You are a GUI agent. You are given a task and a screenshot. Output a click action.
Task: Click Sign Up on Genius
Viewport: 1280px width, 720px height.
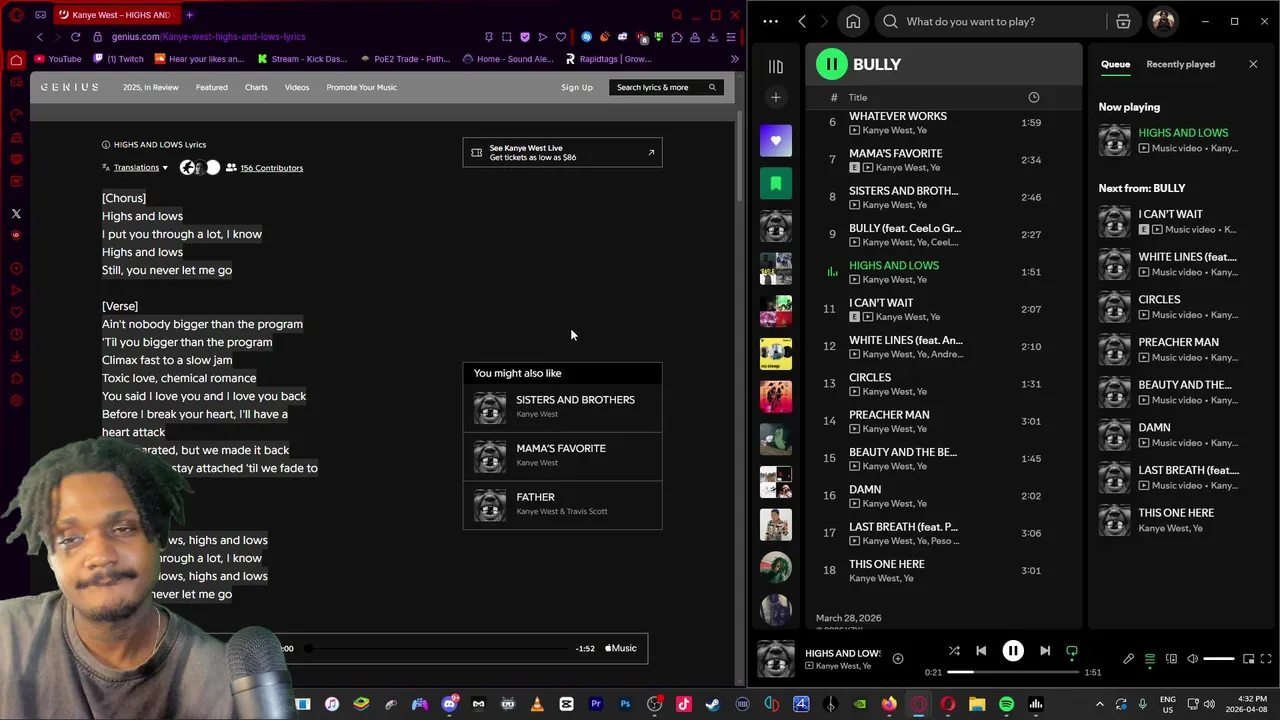tap(577, 87)
